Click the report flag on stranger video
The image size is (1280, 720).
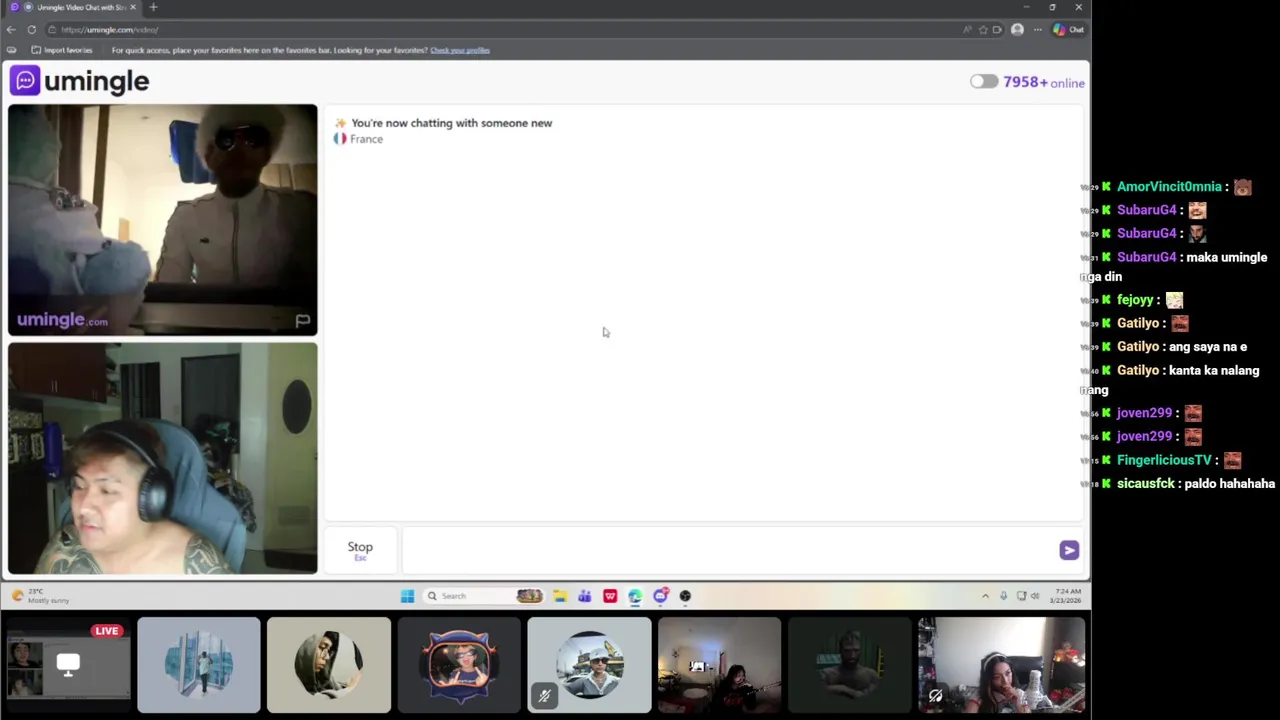tap(302, 321)
